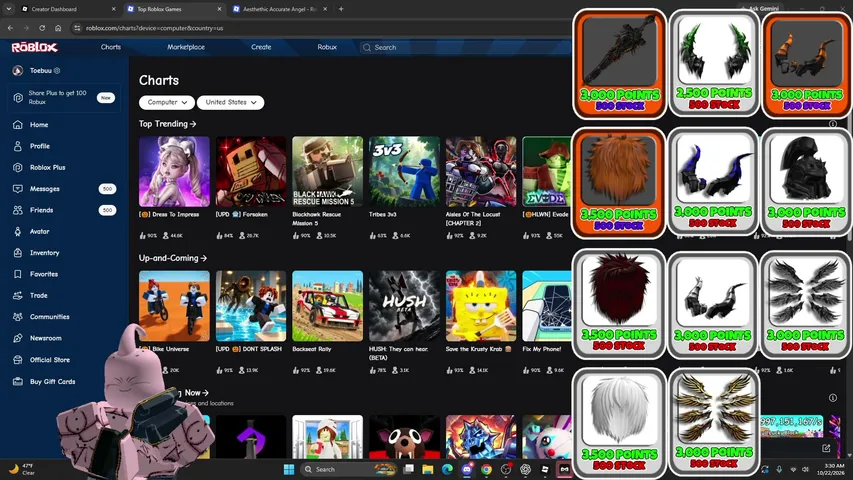This screenshot has height=480, width=853.
Task: Click the New badge on Share Plus
Action: pyautogui.click(x=106, y=98)
